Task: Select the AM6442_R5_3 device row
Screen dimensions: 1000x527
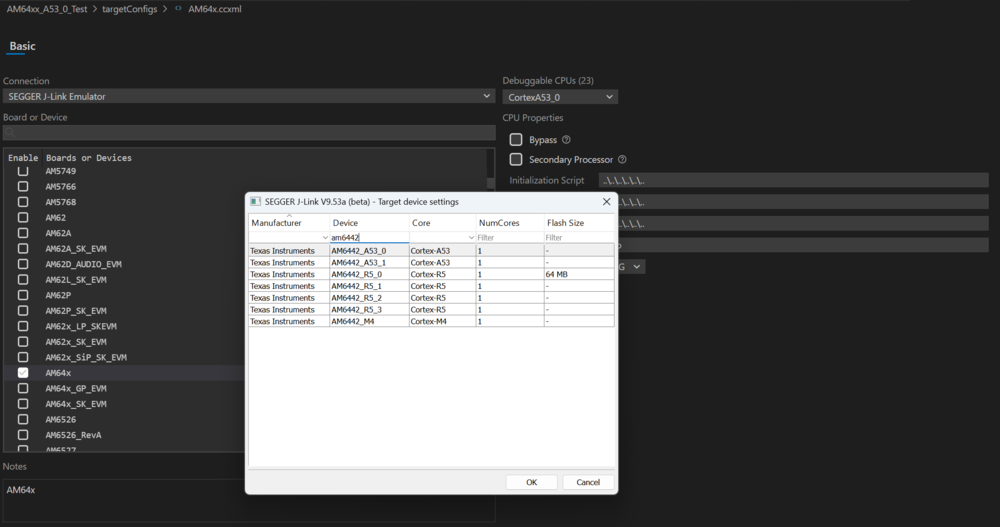Action: pos(431,309)
